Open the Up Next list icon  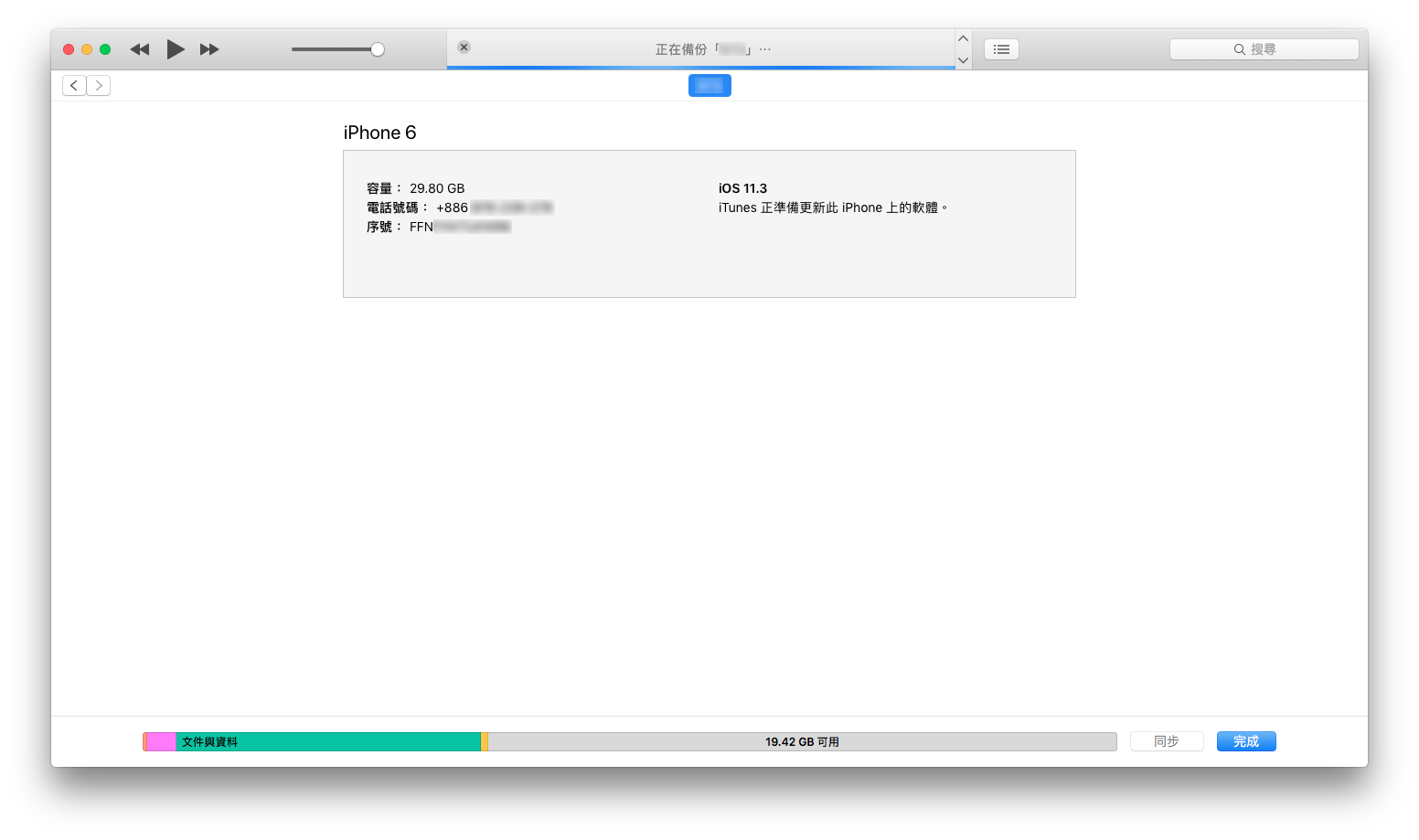(1001, 49)
